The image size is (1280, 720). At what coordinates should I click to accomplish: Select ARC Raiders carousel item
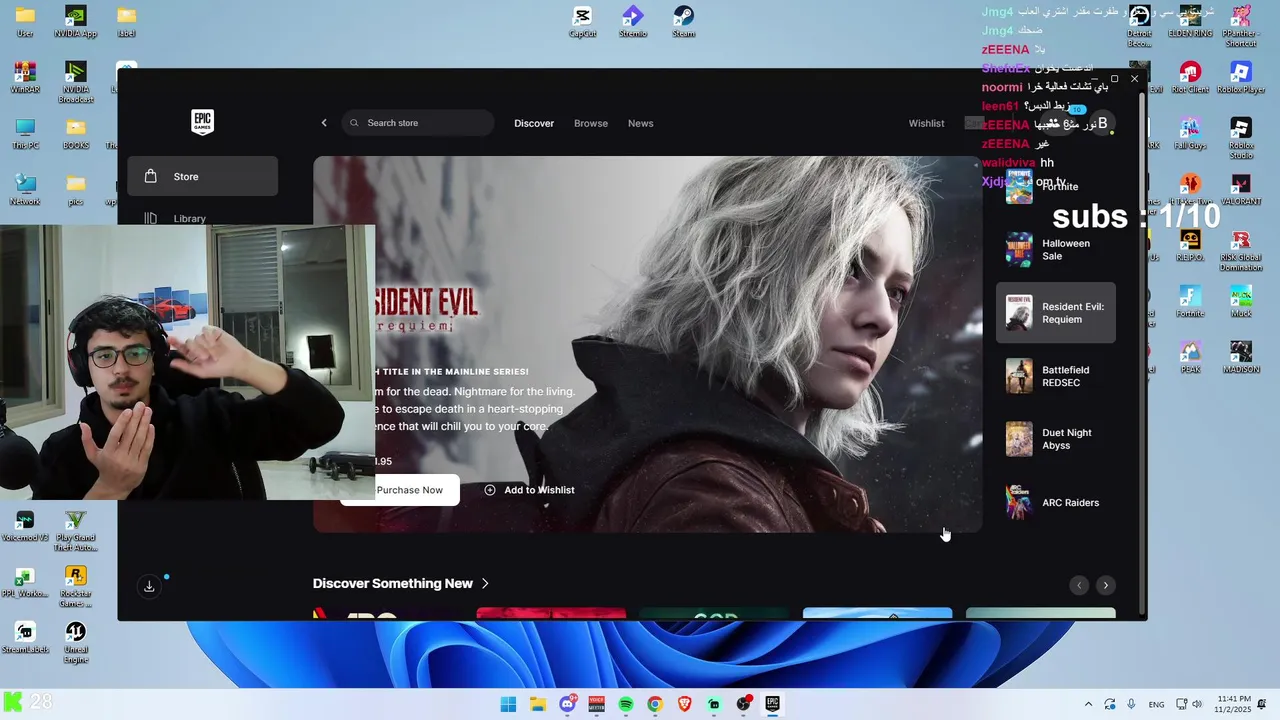click(1056, 502)
